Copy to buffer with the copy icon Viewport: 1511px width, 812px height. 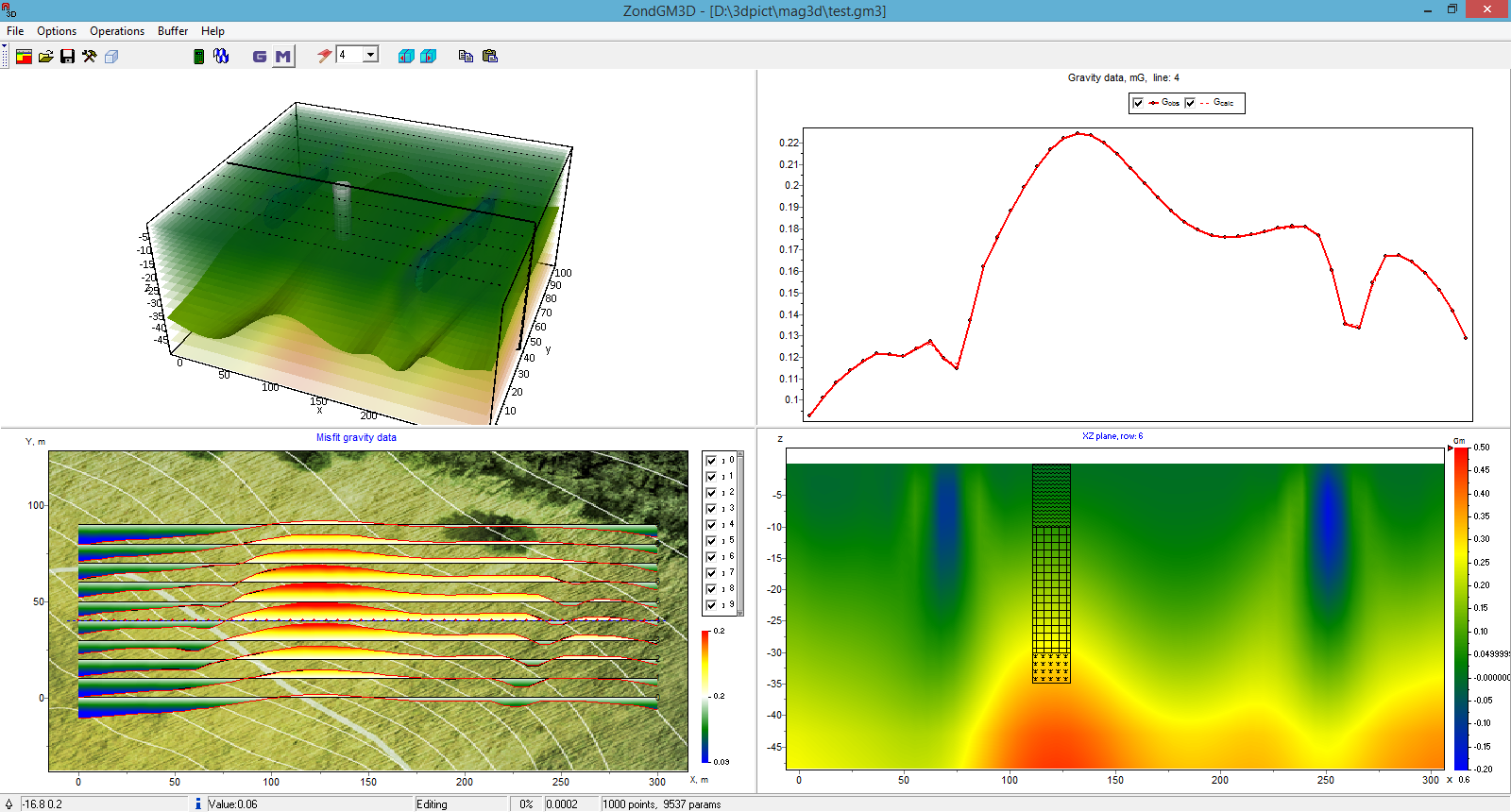click(466, 57)
